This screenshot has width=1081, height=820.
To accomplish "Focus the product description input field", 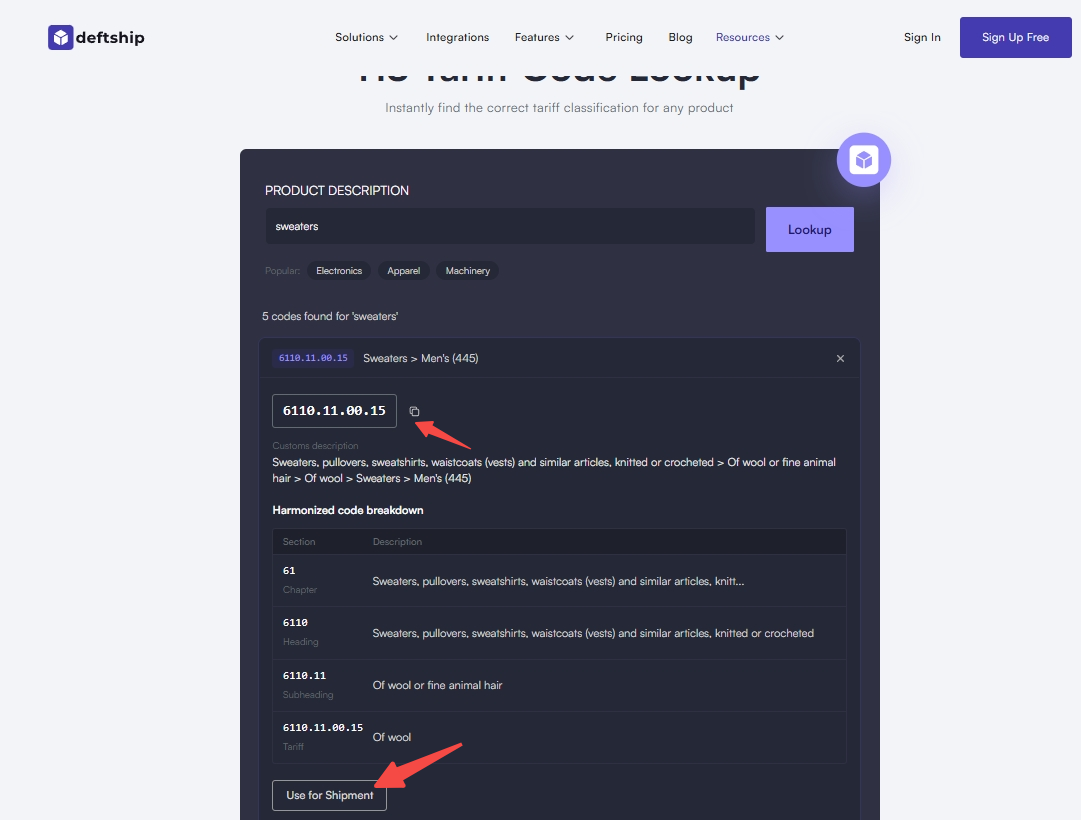I will click(510, 227).
